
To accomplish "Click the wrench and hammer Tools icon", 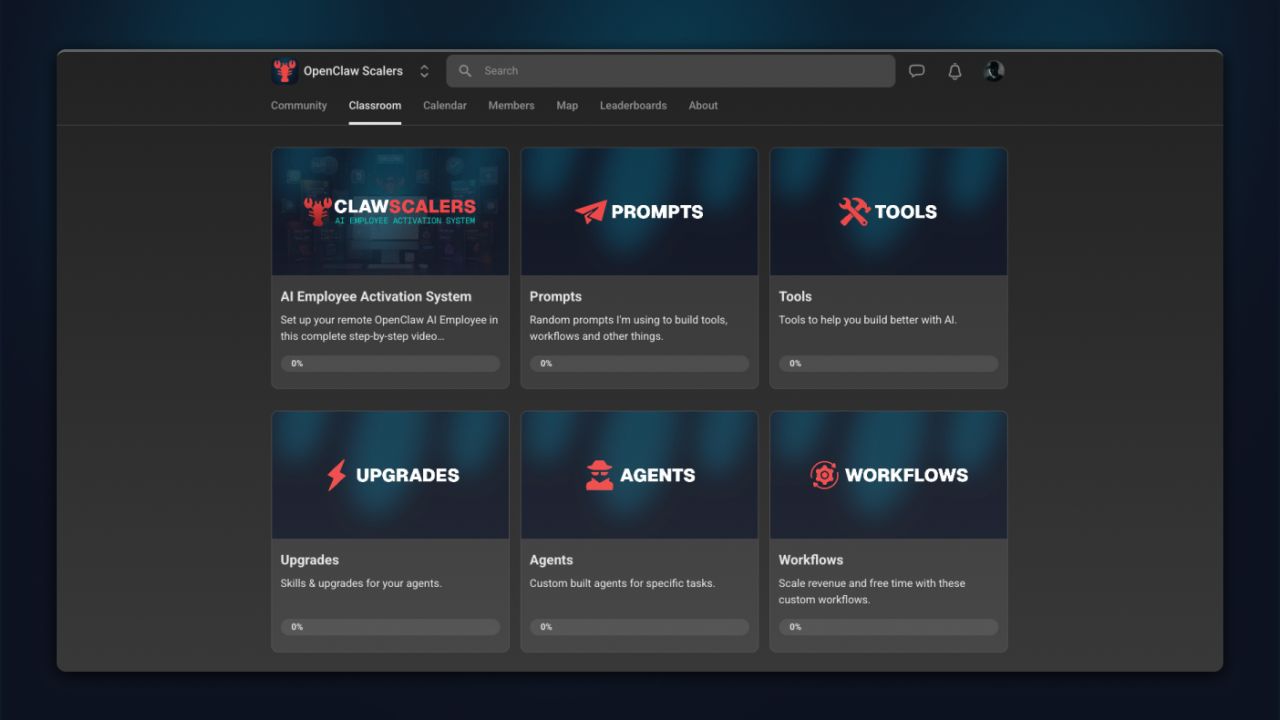I will click(x=854, y=212).
